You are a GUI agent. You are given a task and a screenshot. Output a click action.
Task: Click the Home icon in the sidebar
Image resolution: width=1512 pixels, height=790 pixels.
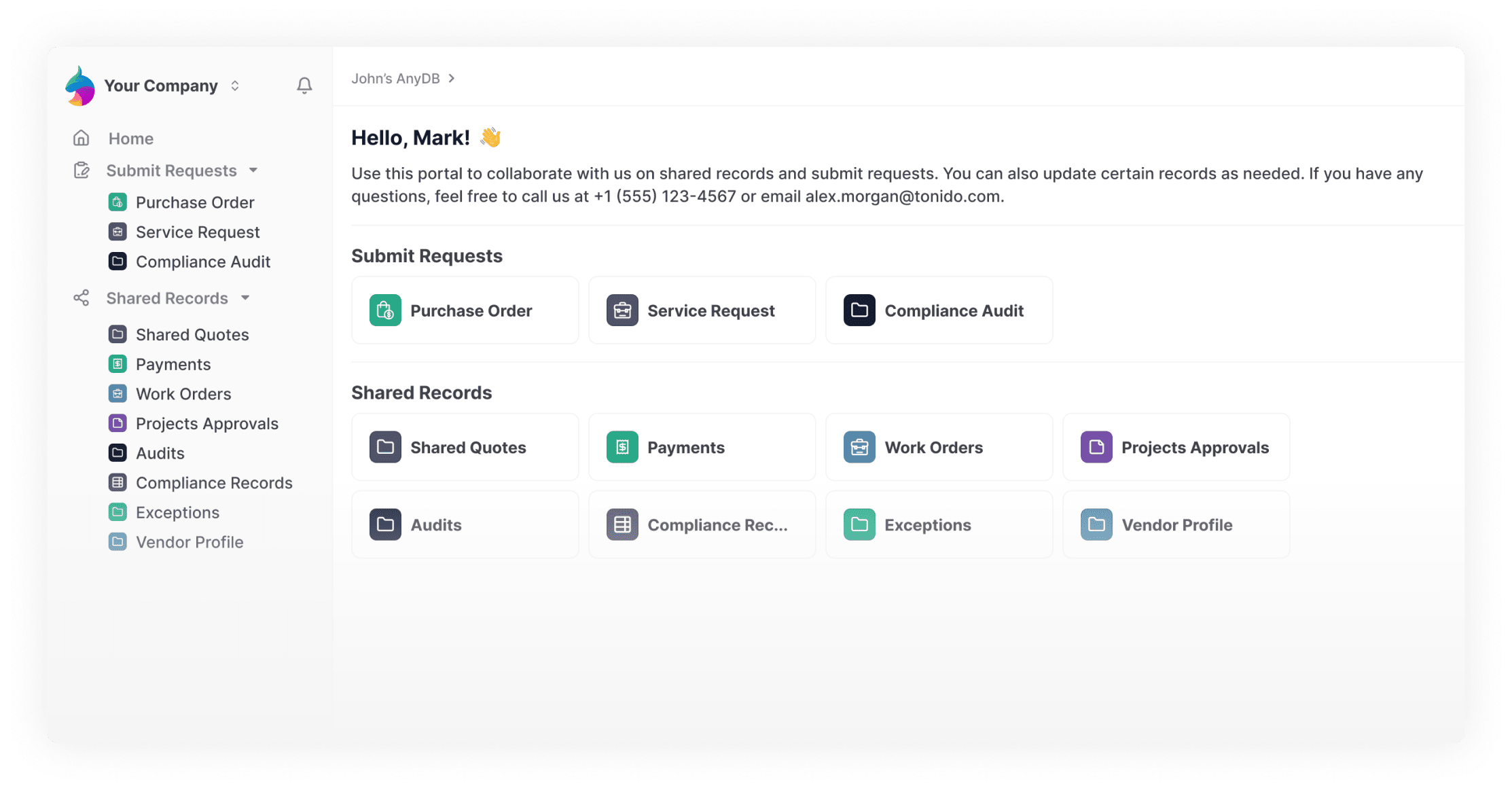(82, 139)
